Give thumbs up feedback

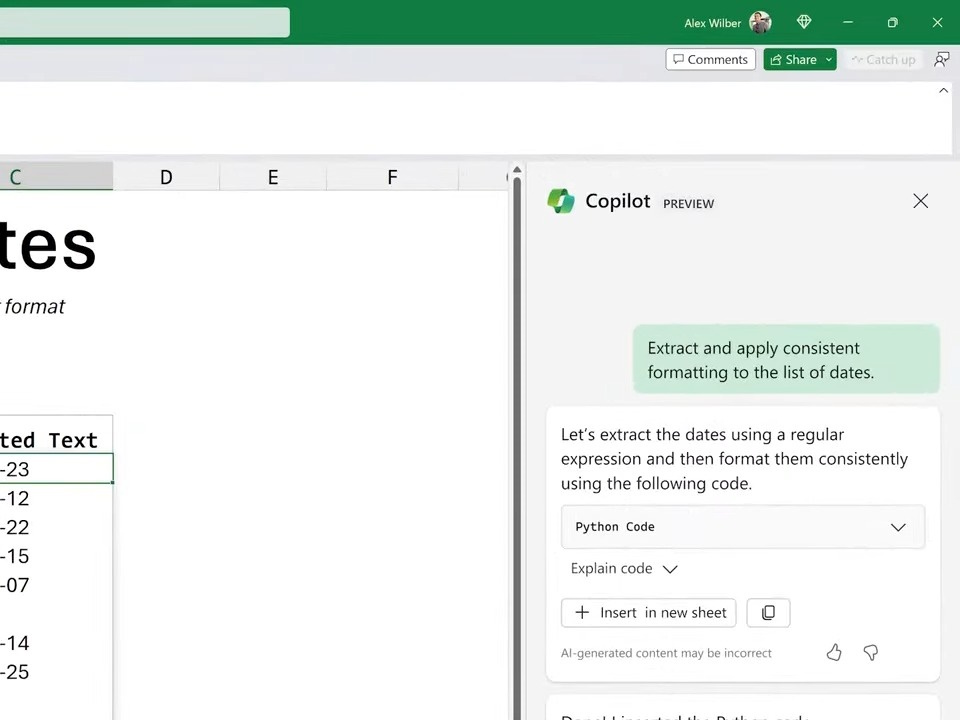click(x=834, y=653)
